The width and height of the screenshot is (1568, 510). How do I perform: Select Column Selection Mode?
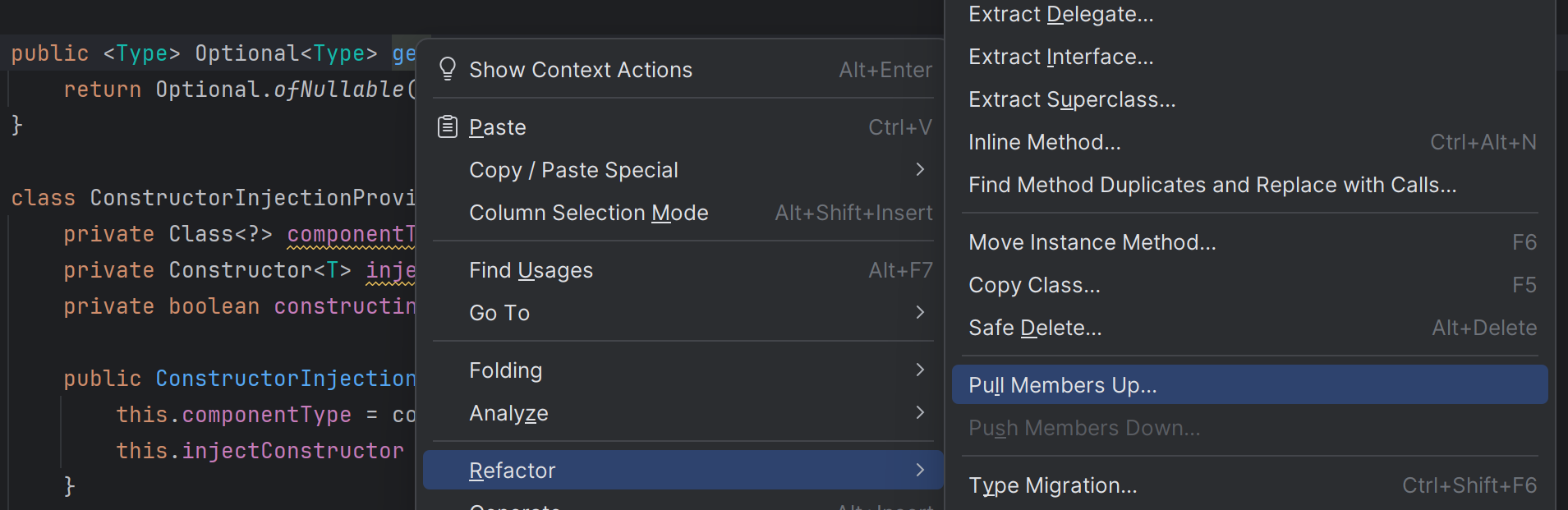588,213
